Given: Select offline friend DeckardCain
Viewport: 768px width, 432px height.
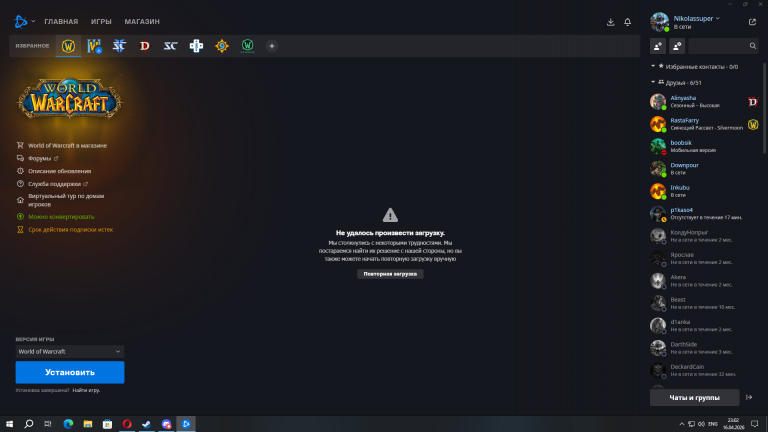Looking at the screenshot, I should [704, 370].
